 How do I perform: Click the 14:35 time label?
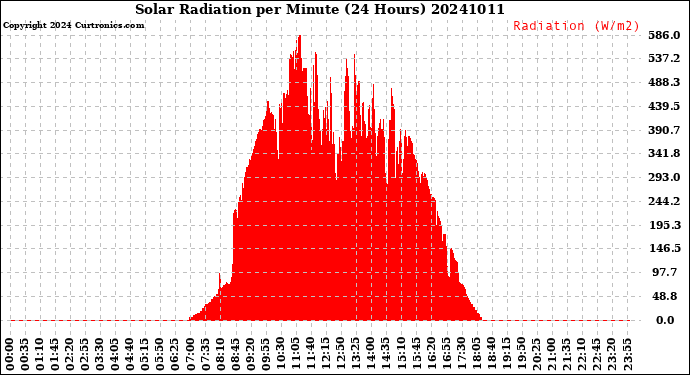pos(386,354)
